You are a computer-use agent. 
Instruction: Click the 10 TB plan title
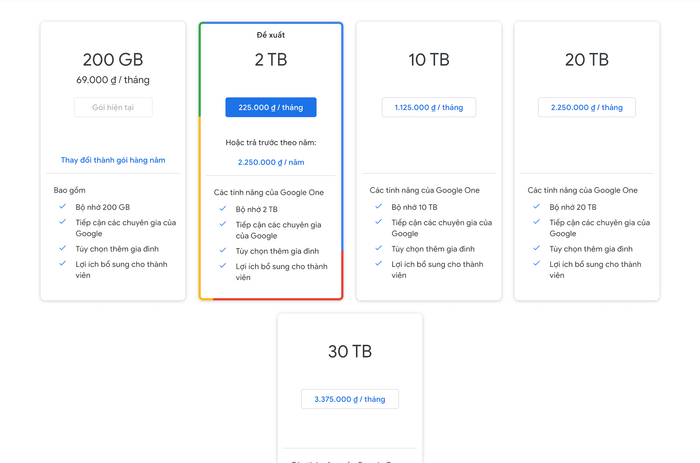coord(429,59)
